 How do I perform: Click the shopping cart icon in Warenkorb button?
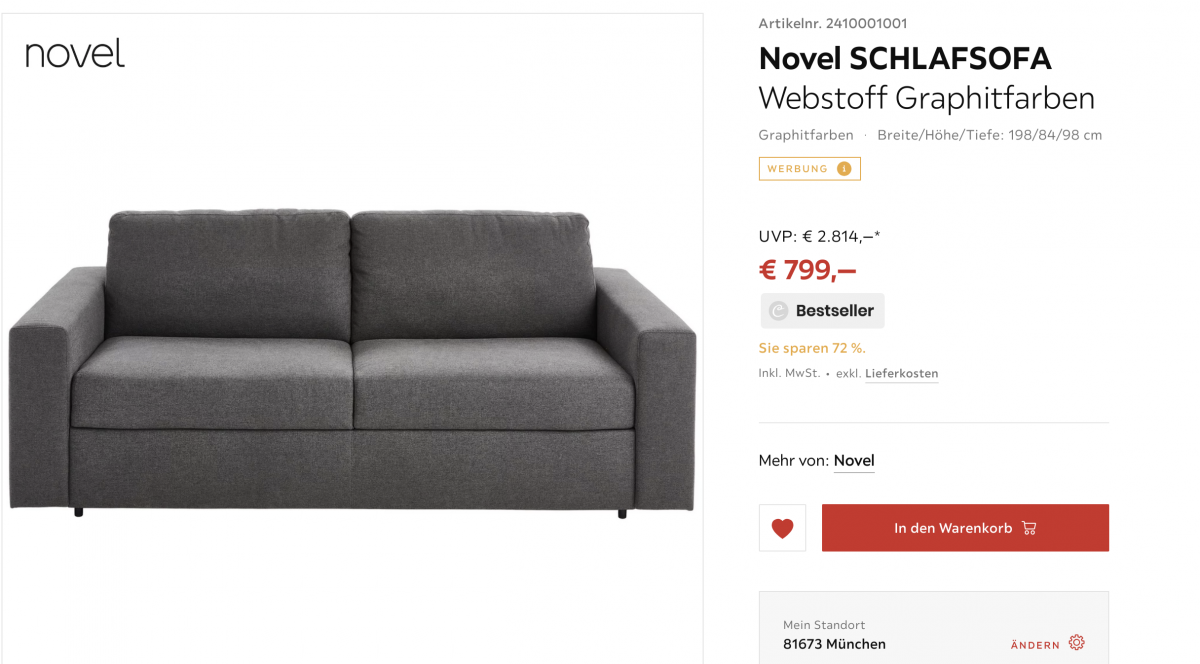tap(1029, 528)
